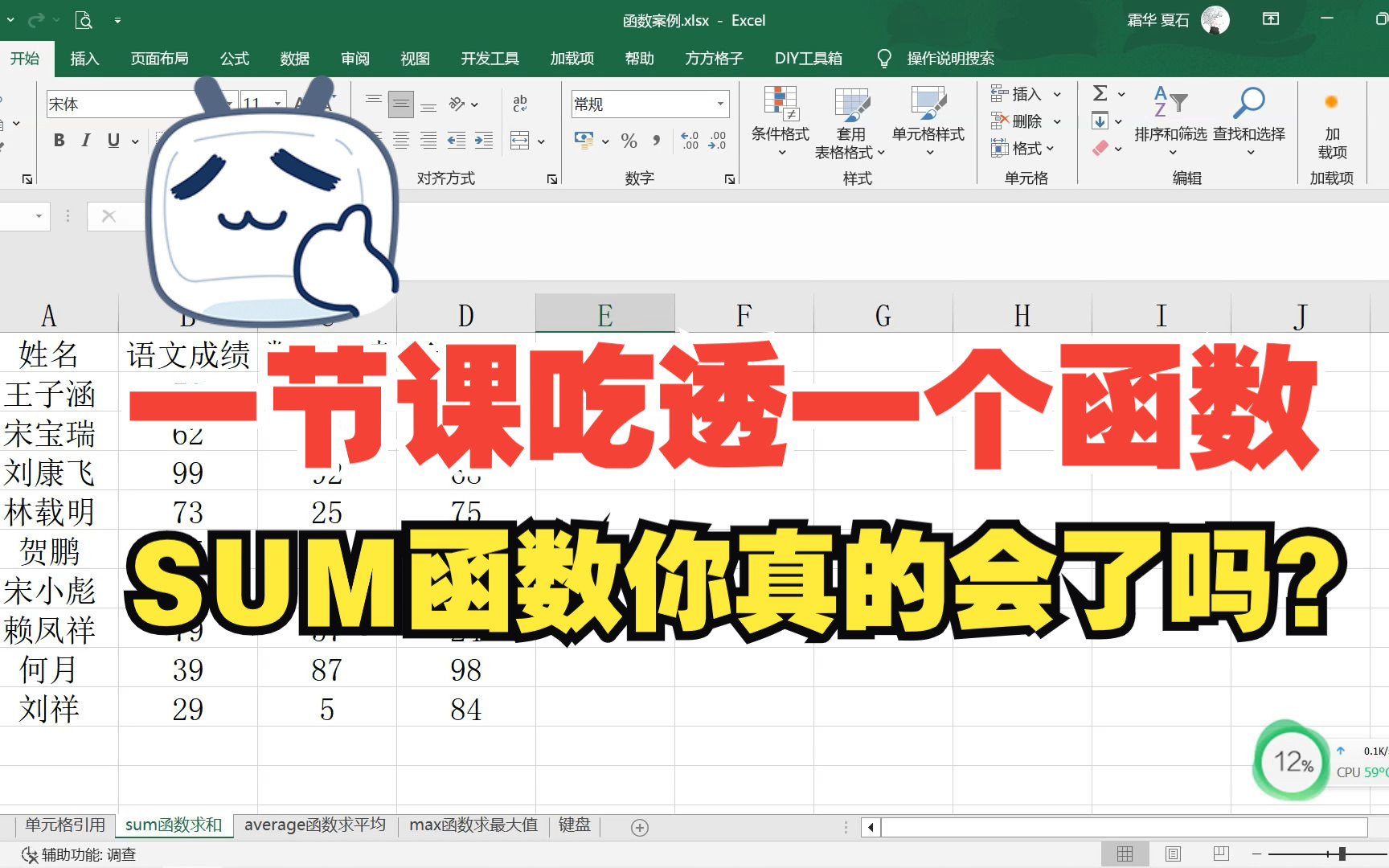The height and width of the screenshot is (868, 1389).
Task: Align text to the right
Action: pyautogui.click(x=428, y=141)
